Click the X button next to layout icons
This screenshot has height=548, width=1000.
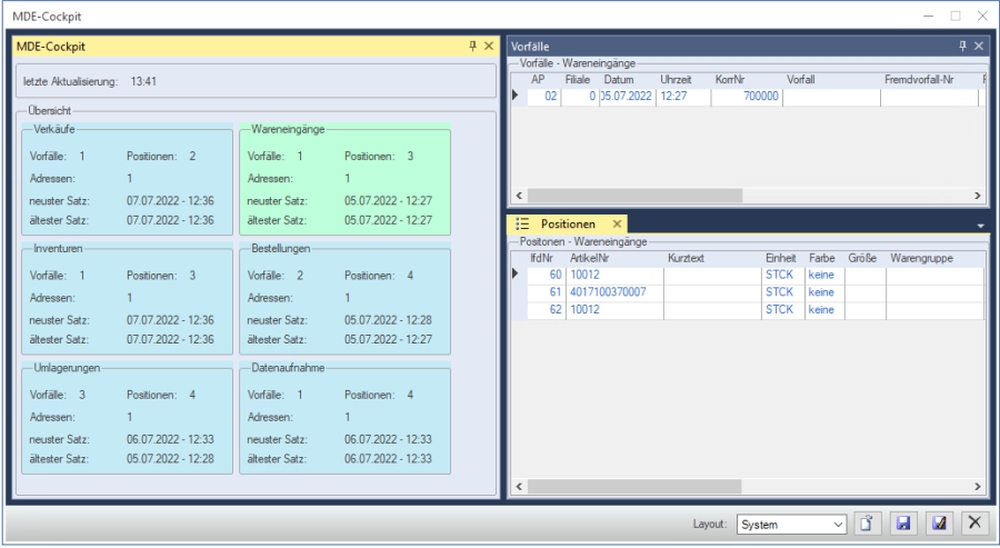[975, 524]
